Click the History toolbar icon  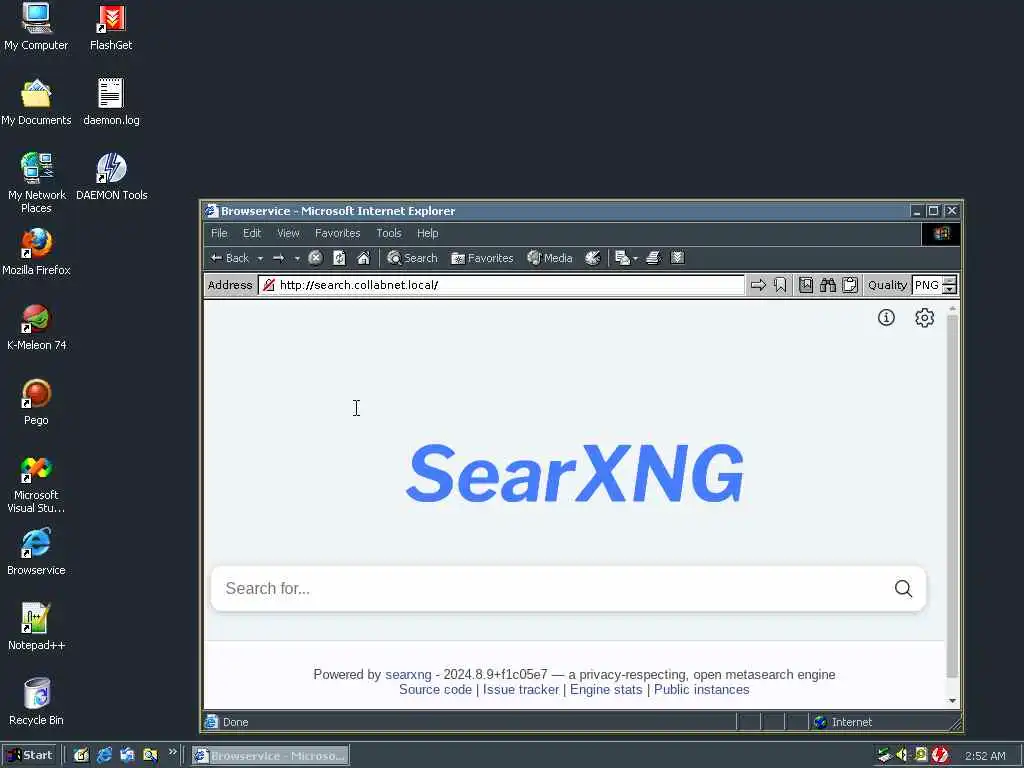593,258
